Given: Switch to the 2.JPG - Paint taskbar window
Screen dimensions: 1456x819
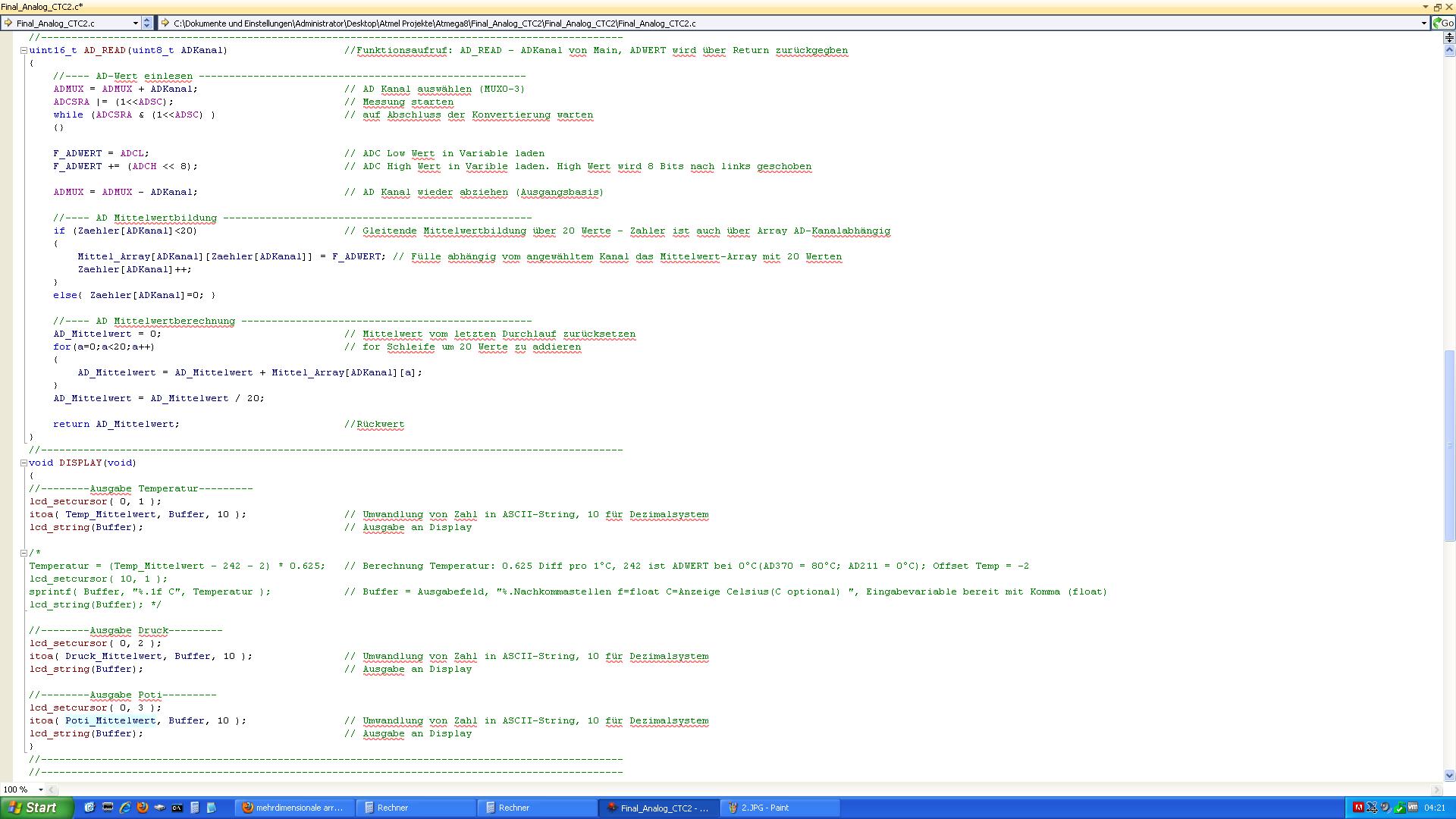Looking at the screenshot, I should (780, 808).
